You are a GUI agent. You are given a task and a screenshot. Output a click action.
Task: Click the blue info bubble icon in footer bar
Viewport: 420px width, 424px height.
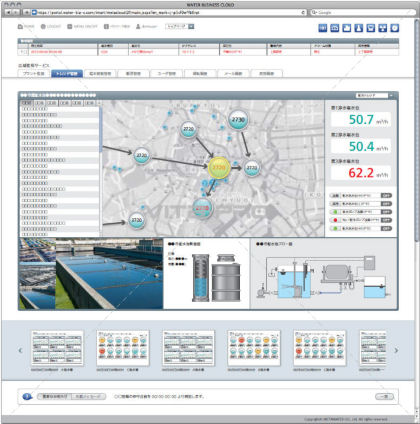click(27, 397)
